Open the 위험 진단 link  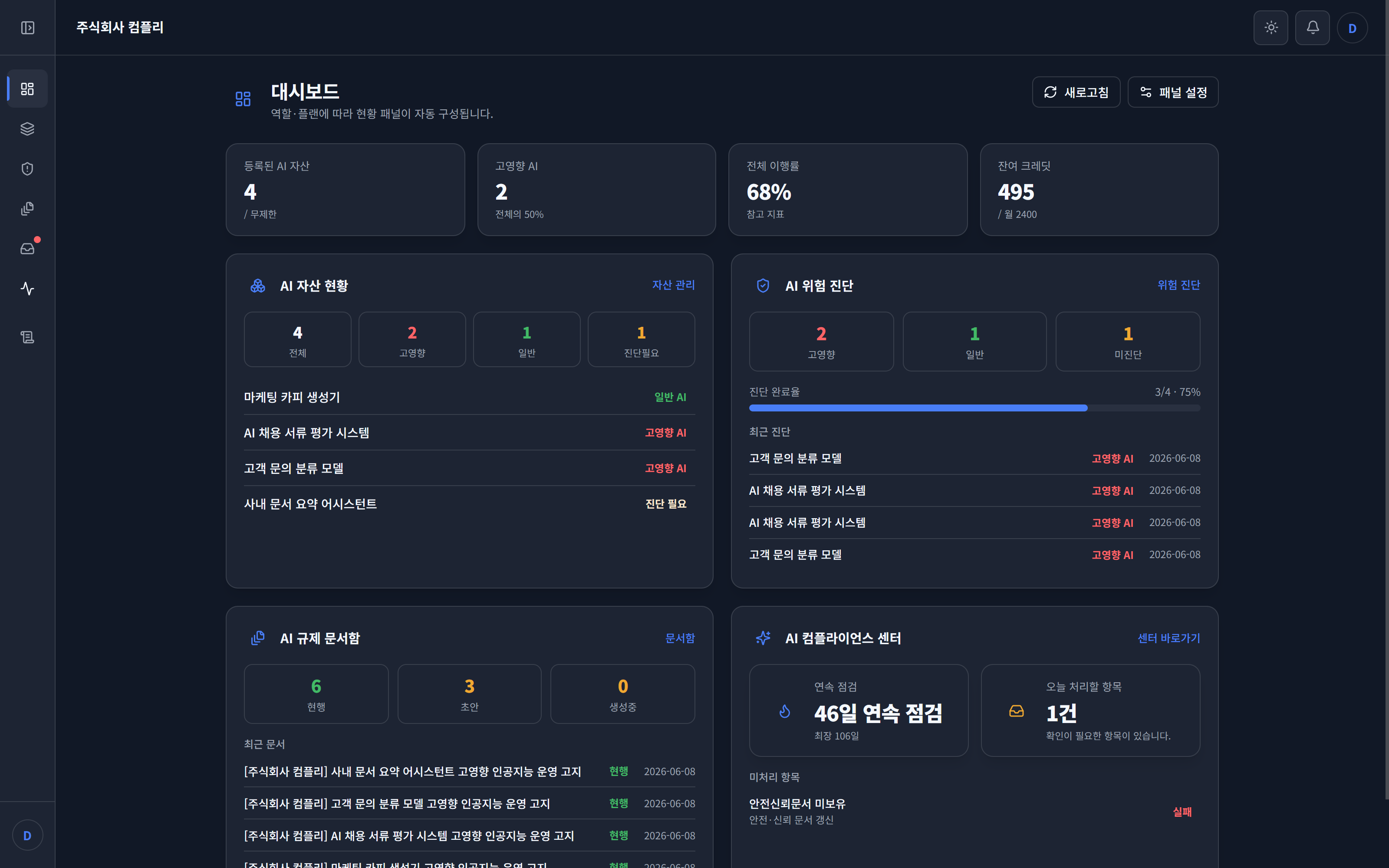tap(1178, 285)
